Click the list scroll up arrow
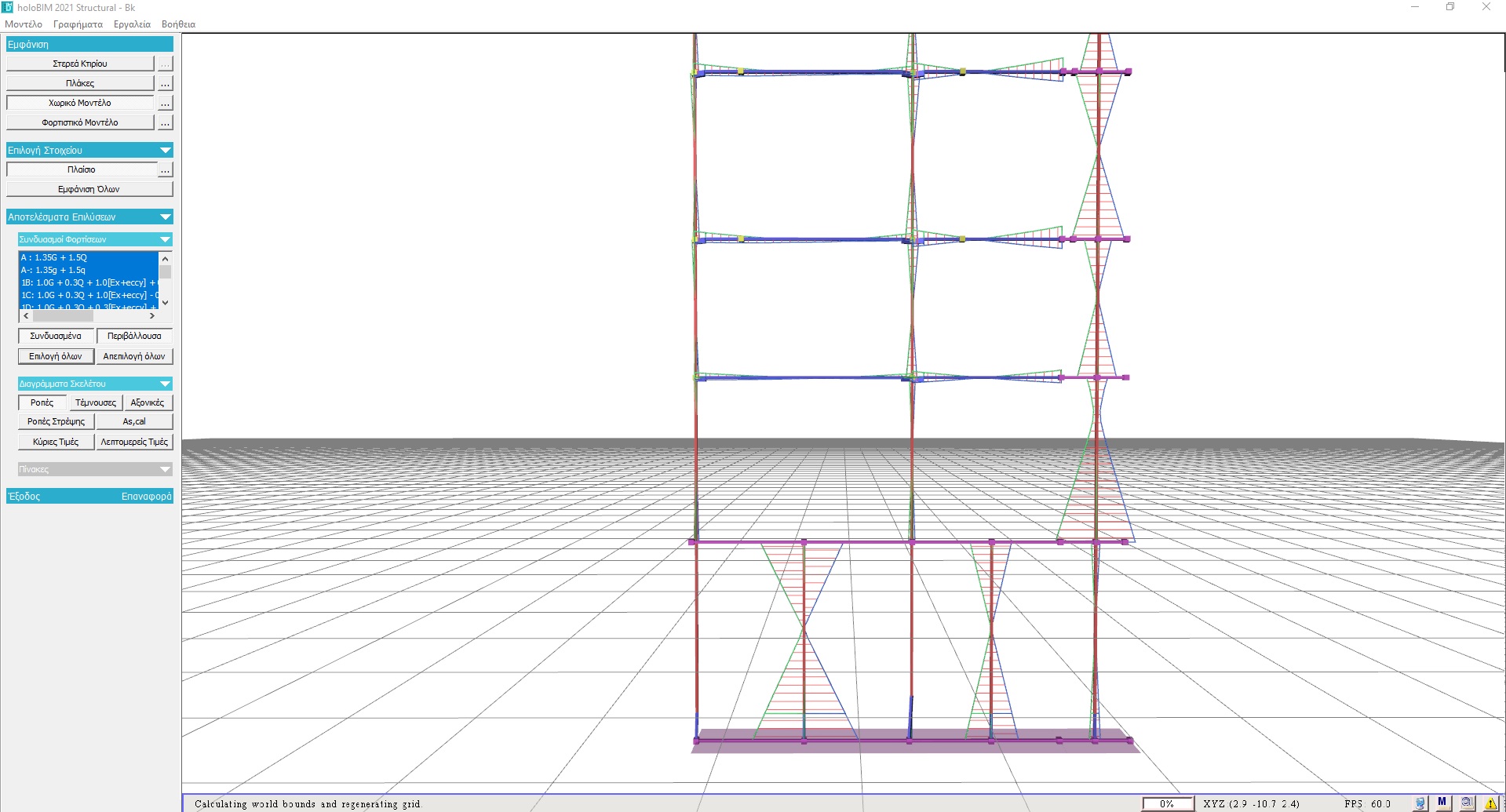This screenshot has width=1506, height=812. [x=165, y=258]
